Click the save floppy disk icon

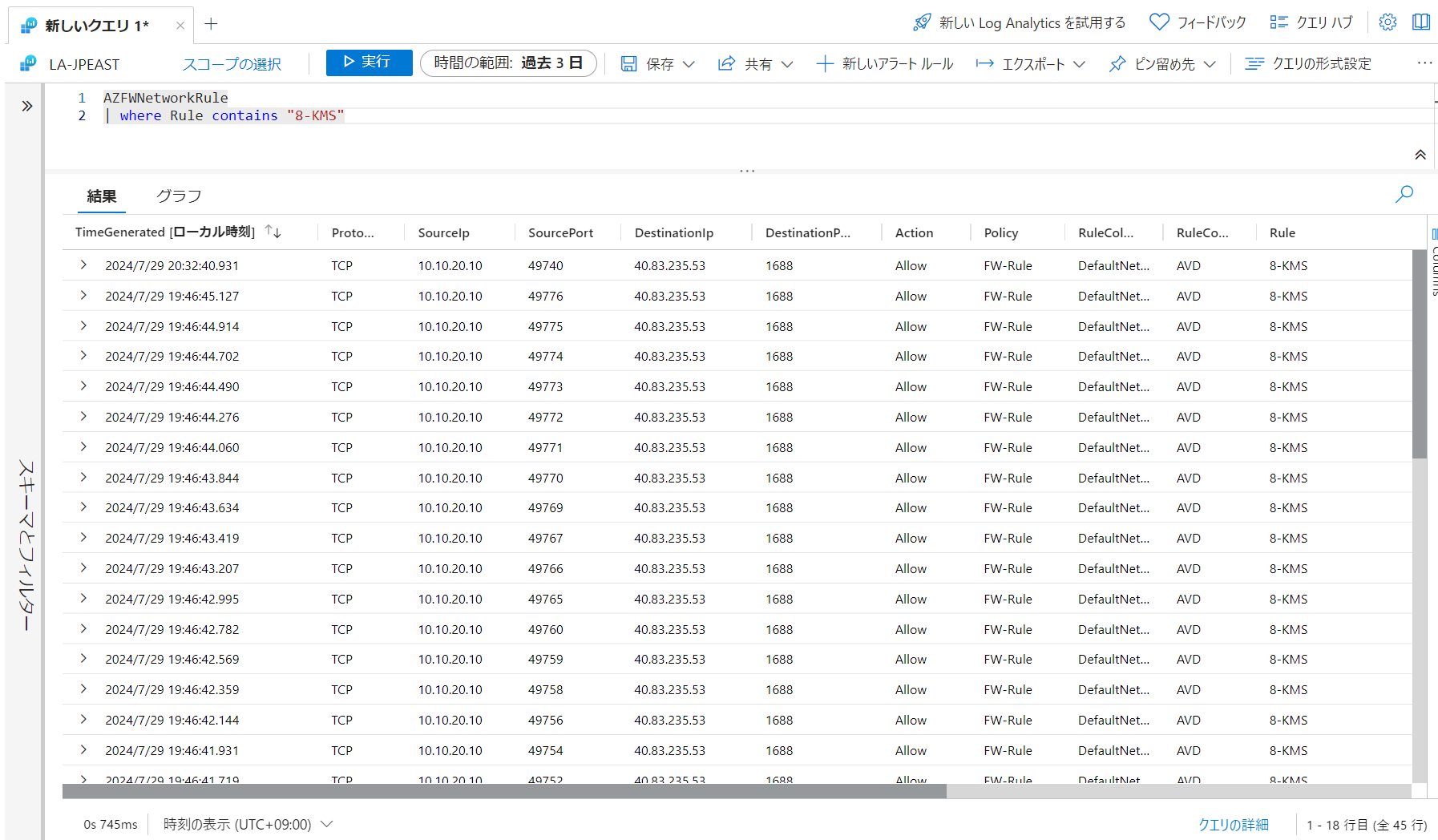click(629, 63)
